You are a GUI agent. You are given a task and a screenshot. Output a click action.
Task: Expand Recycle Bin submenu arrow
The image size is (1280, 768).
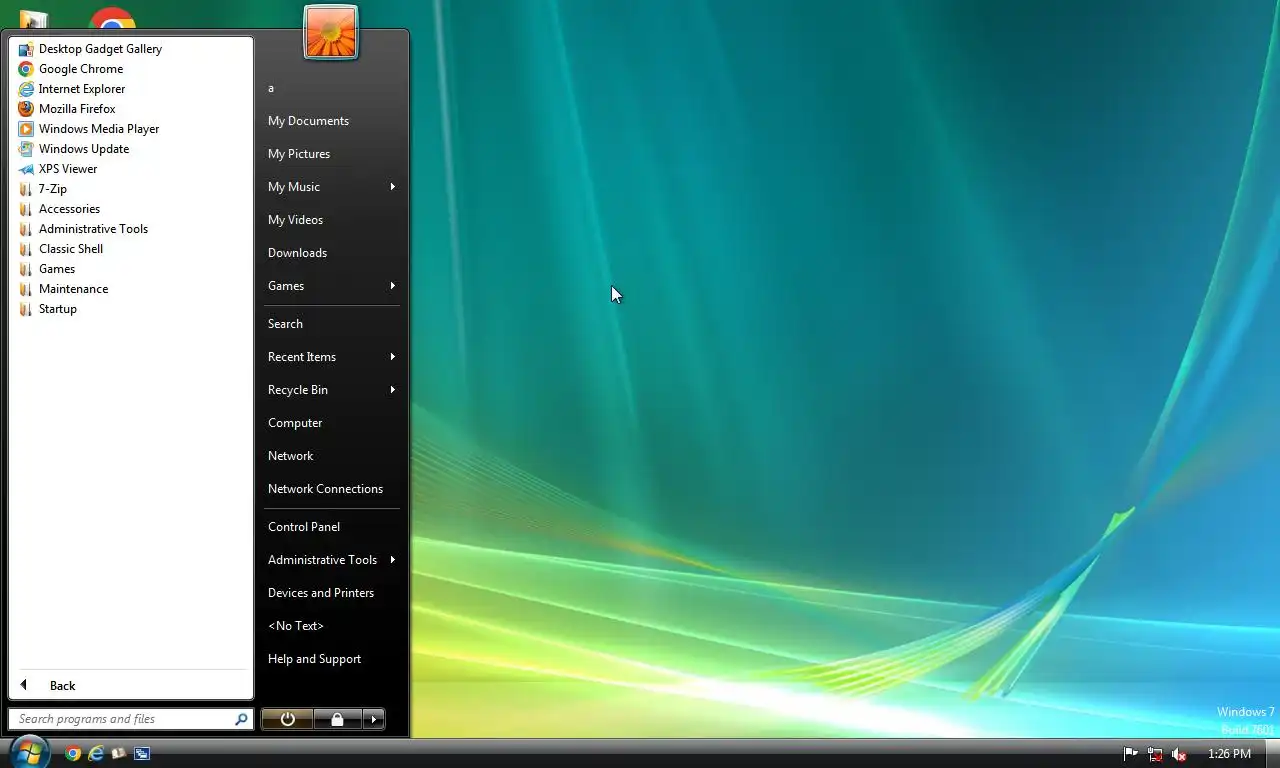coord(393,390)
